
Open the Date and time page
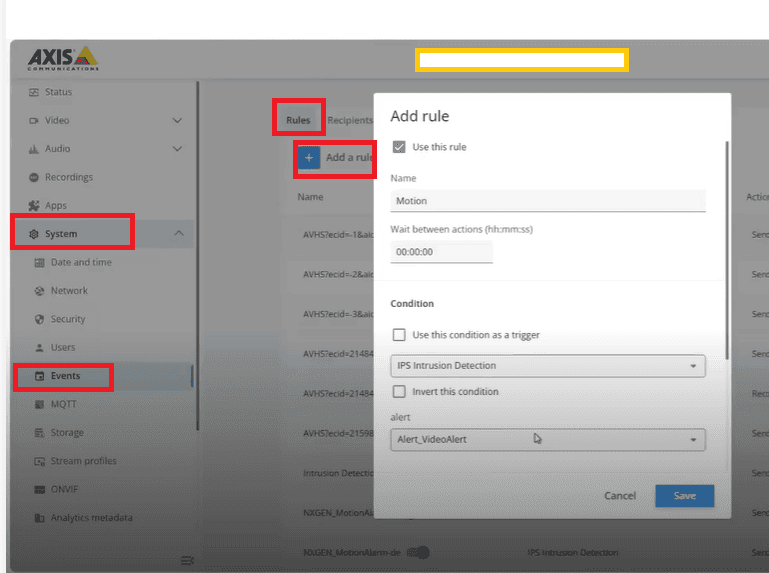(x=81, y=263)
